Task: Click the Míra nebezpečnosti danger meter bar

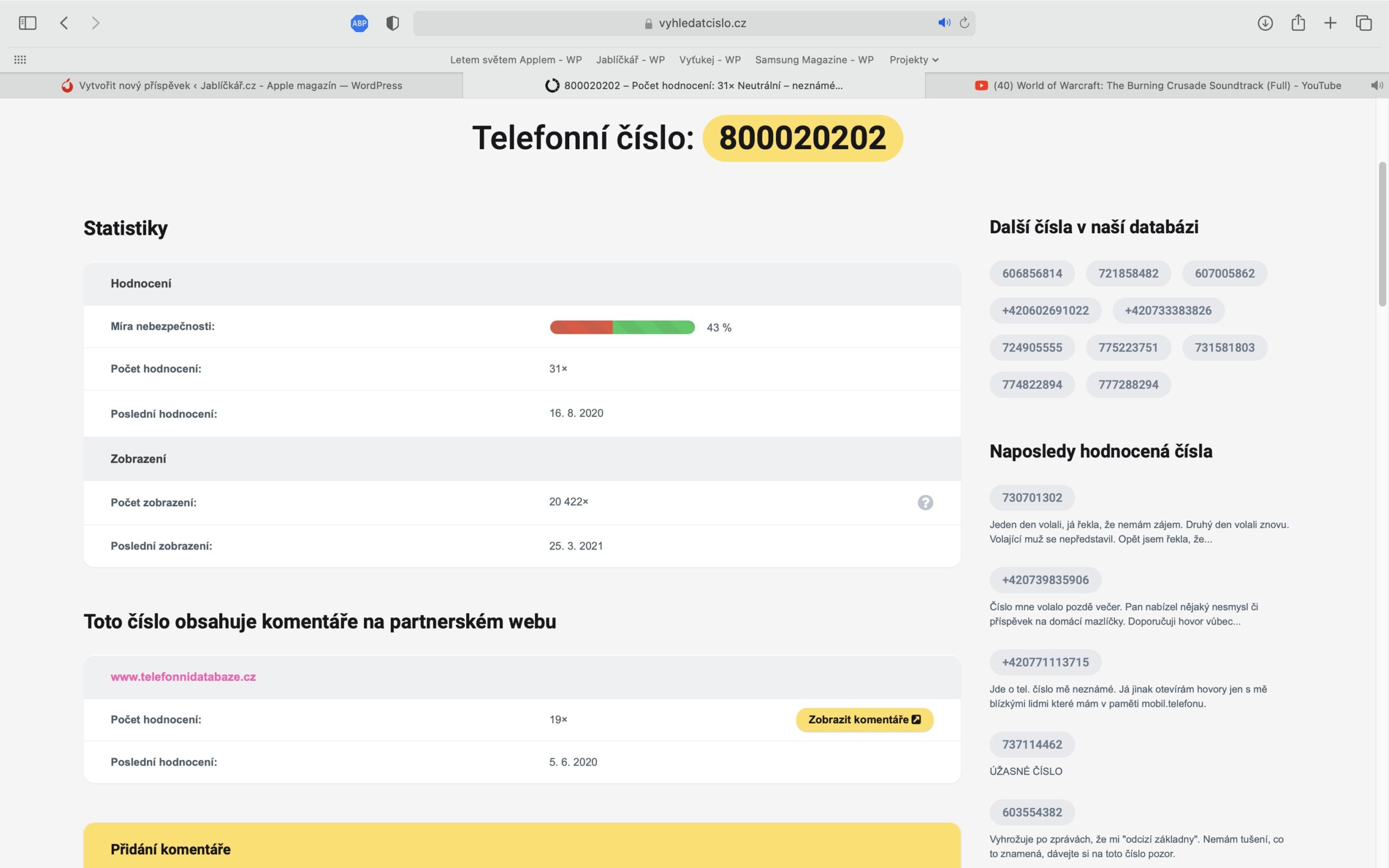Action: point(622,327)
